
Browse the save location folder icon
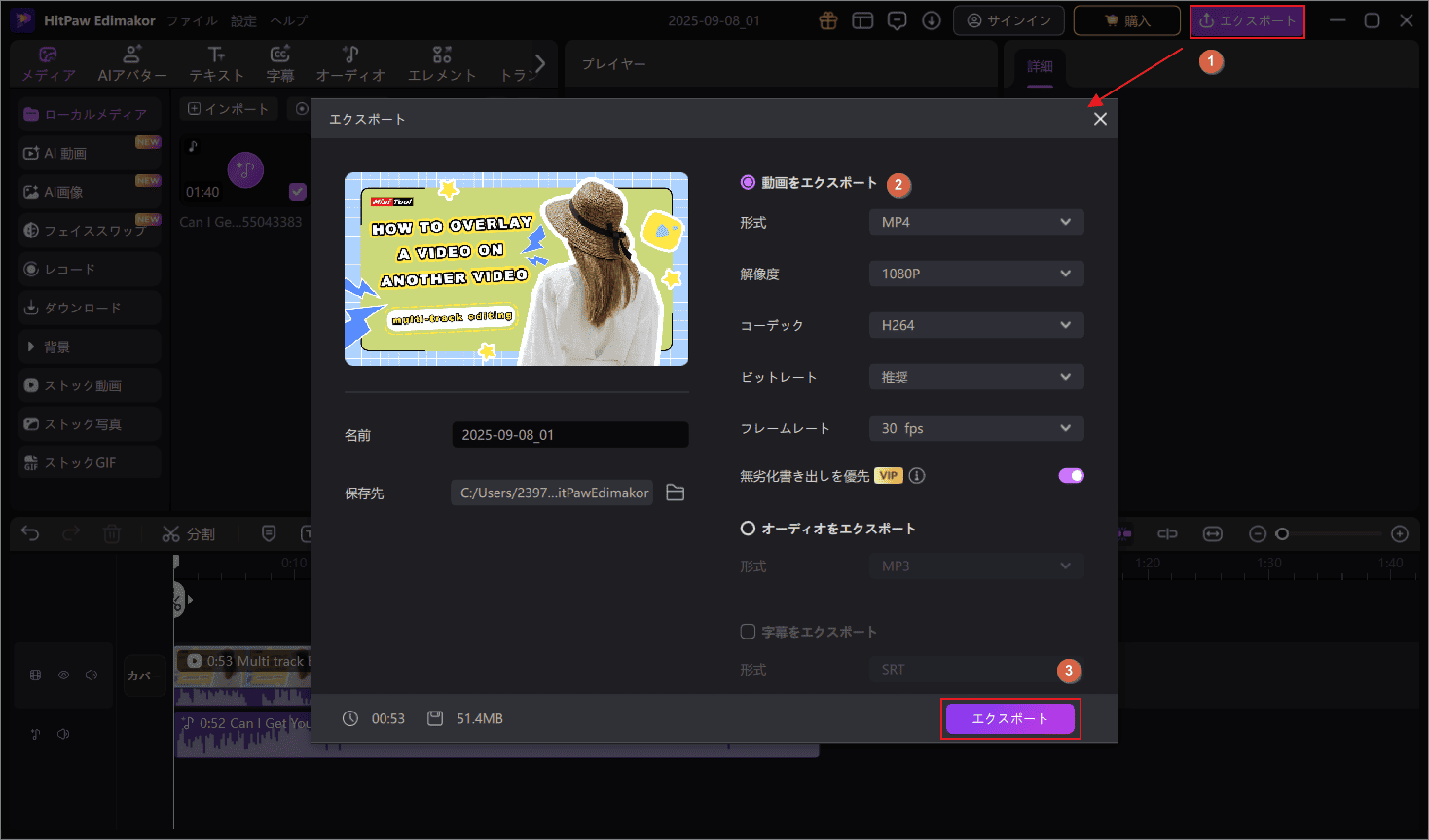(x=676, y=493)
